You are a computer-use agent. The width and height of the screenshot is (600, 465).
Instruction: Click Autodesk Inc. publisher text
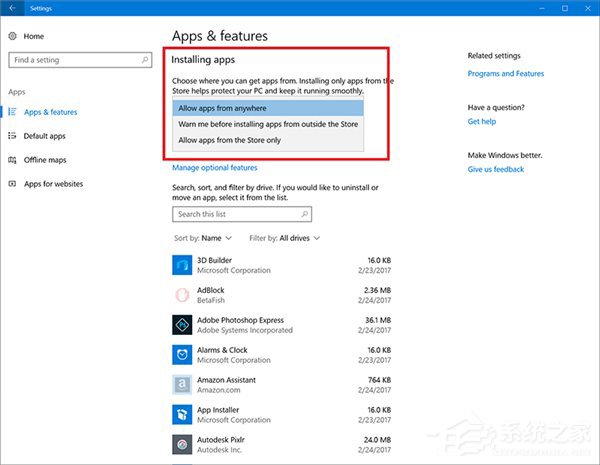[x=219, y=450]
